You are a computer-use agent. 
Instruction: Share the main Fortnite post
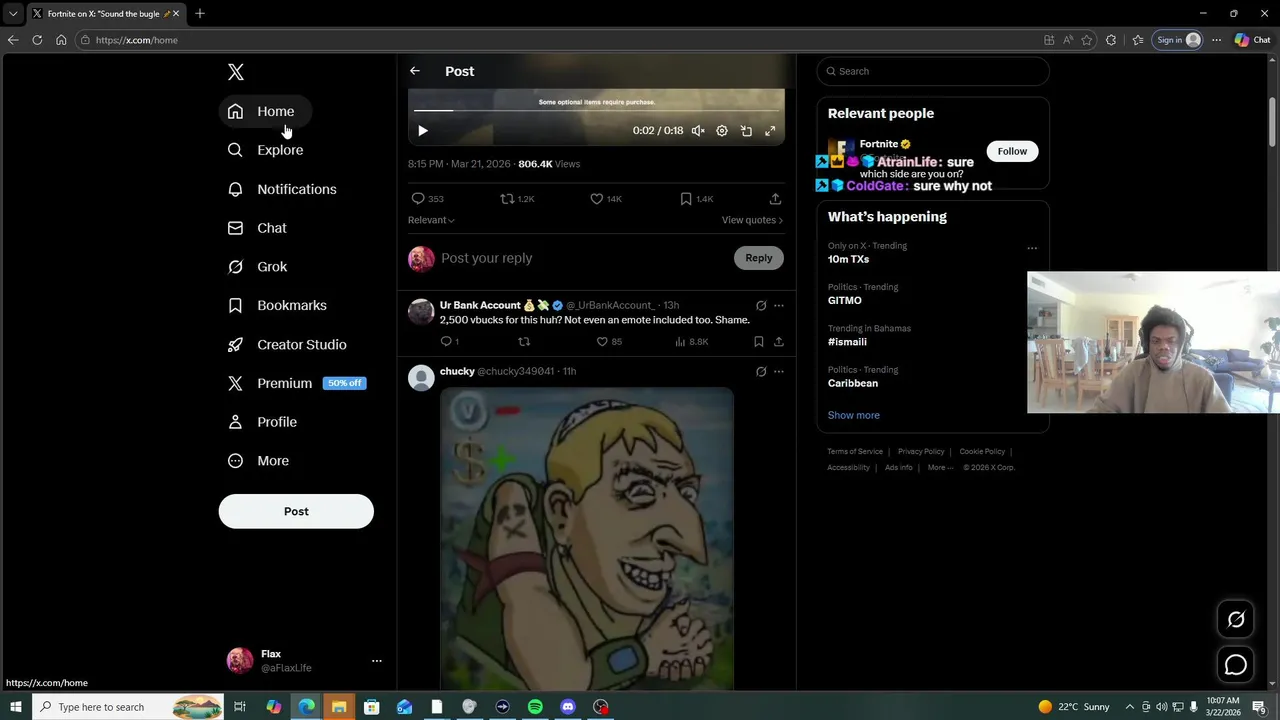(x=775, y=199)
